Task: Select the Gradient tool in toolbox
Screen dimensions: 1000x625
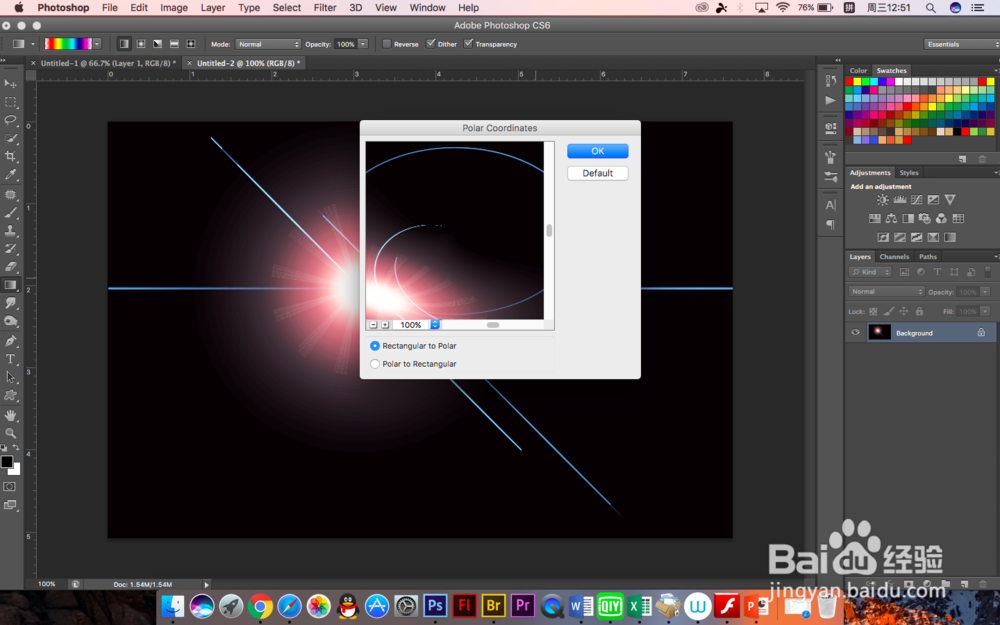Action: [10, 285]
